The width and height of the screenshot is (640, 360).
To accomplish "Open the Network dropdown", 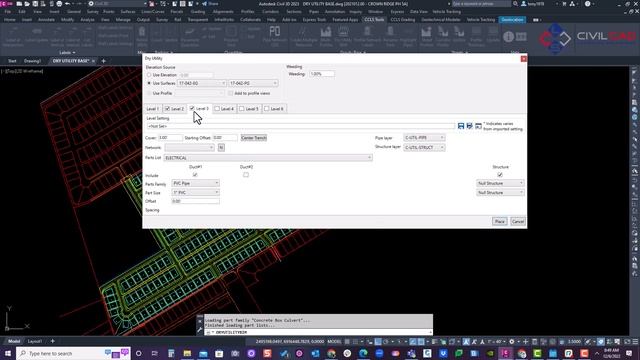I will coord(189,147).
